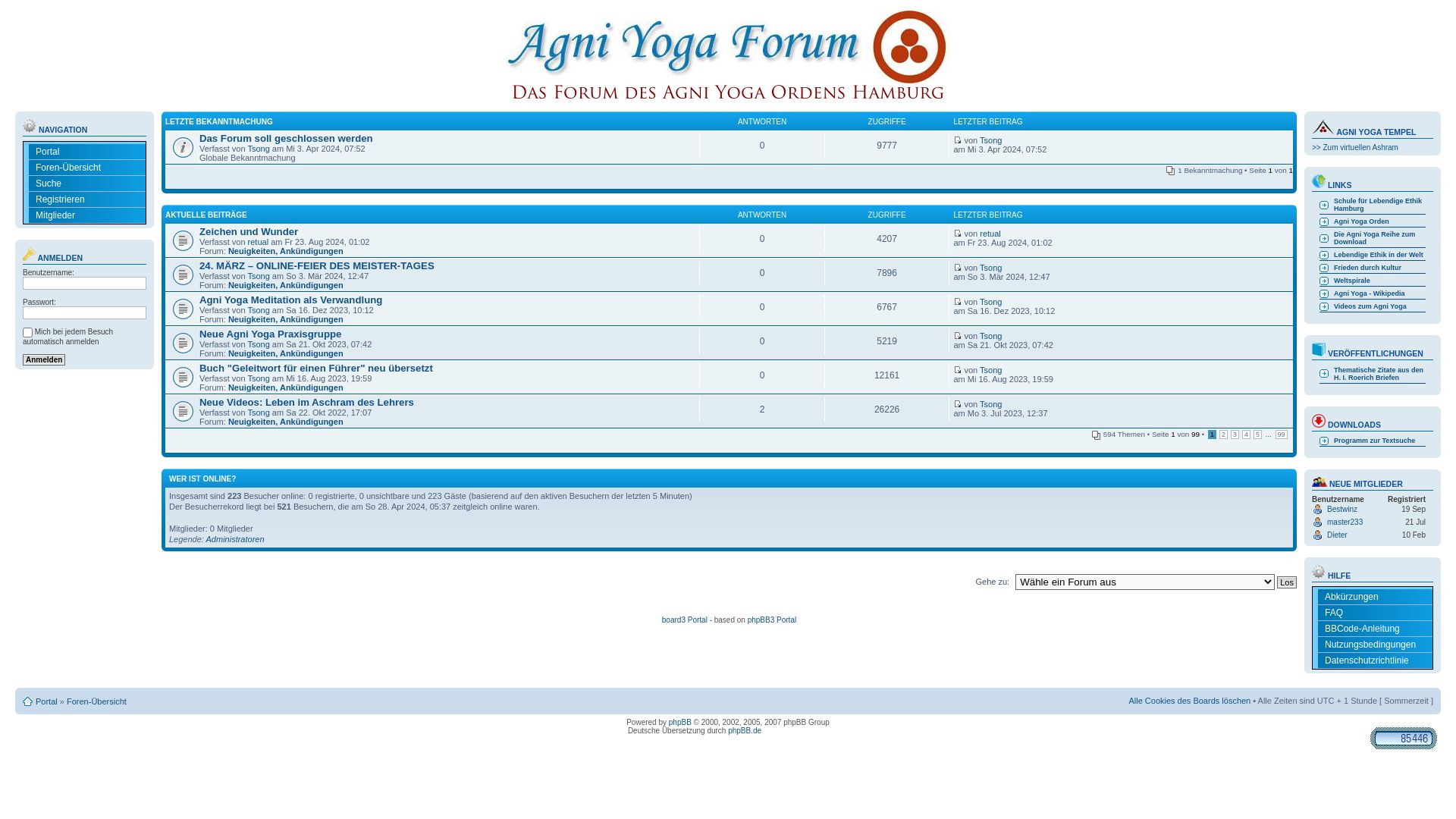Image resolution: width=1456 pixels, height=819 pixels.
Task: Open Thematische Zitate aus den H. I. Roerich Briefen
Action: [1378, 374]
